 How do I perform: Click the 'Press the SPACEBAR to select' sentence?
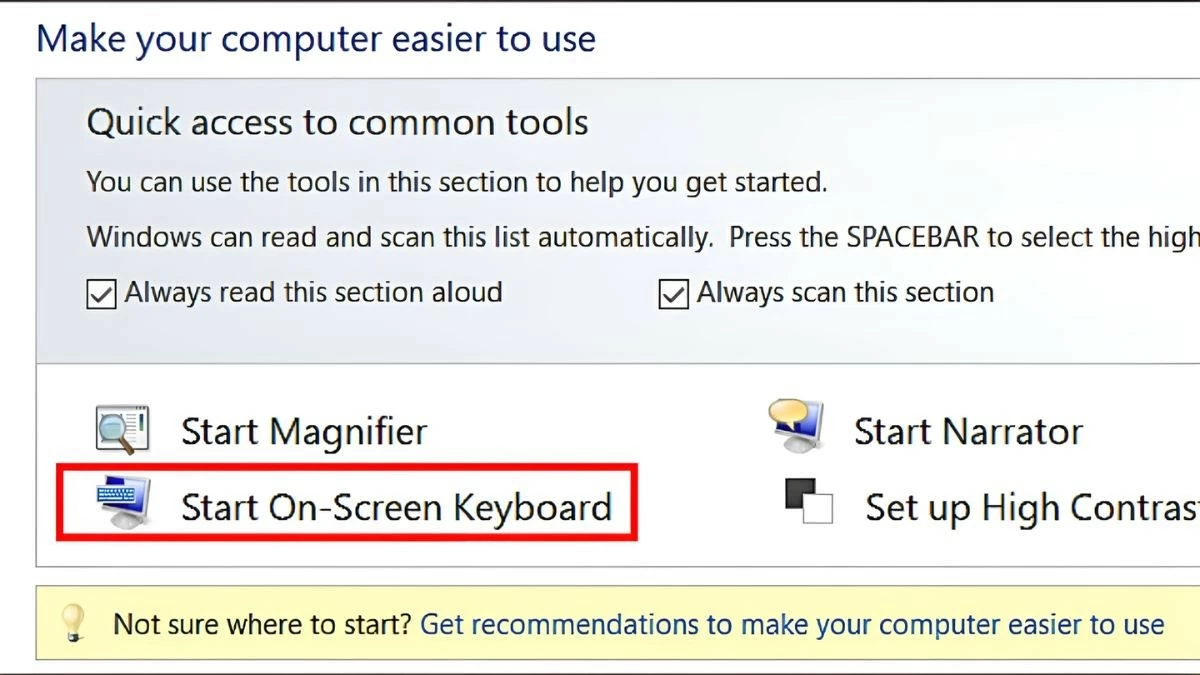point(962,238)
